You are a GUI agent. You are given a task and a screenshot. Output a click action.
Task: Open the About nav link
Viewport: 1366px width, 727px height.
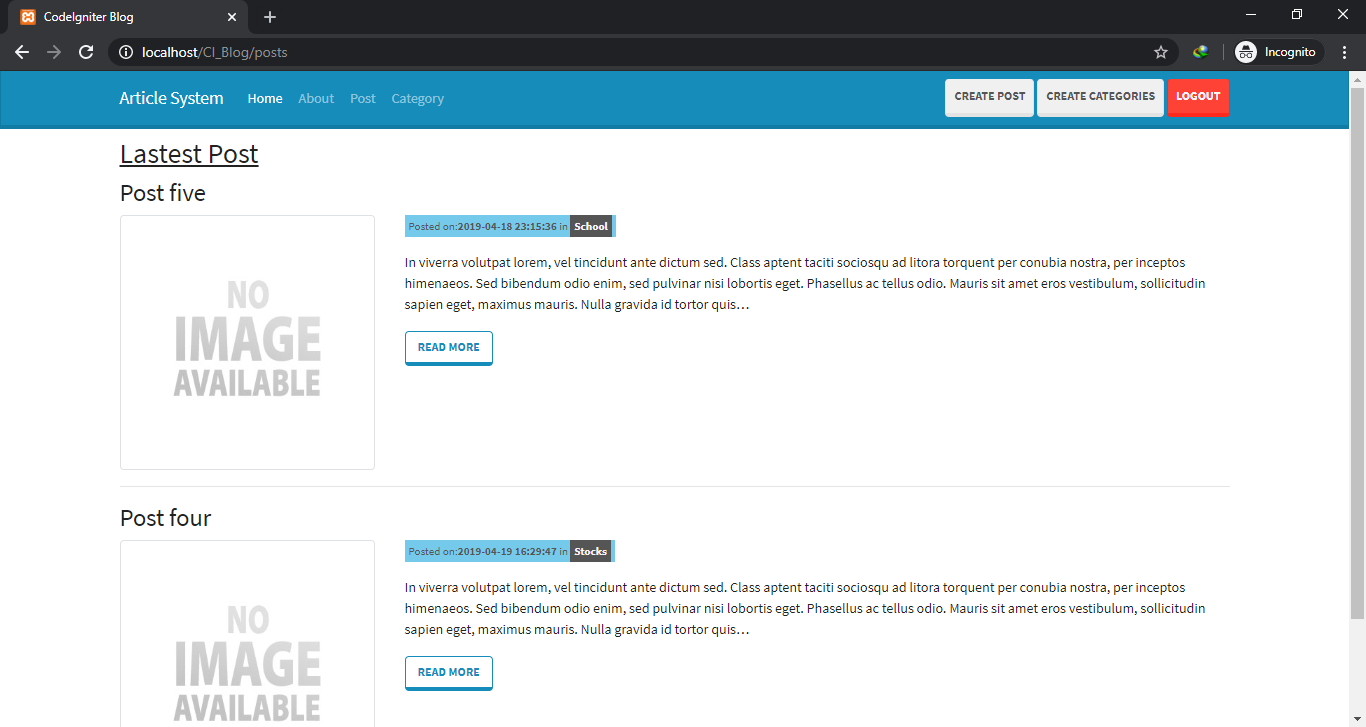[x=316, y=98]
